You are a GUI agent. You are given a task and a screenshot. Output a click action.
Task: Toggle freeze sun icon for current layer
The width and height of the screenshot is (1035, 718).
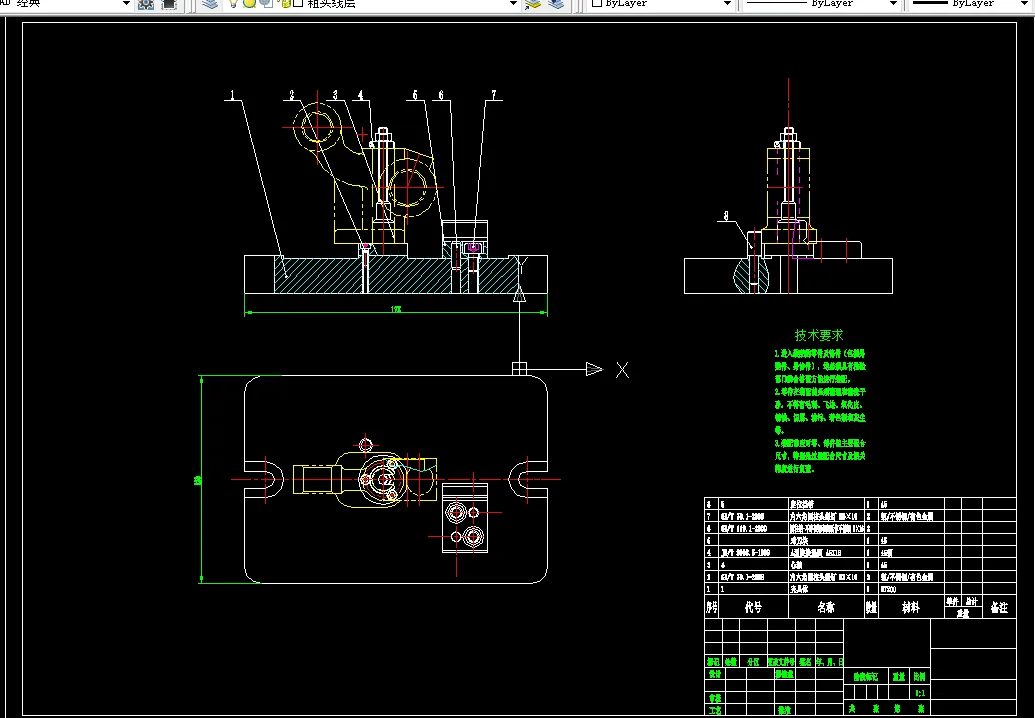(250, 4)
